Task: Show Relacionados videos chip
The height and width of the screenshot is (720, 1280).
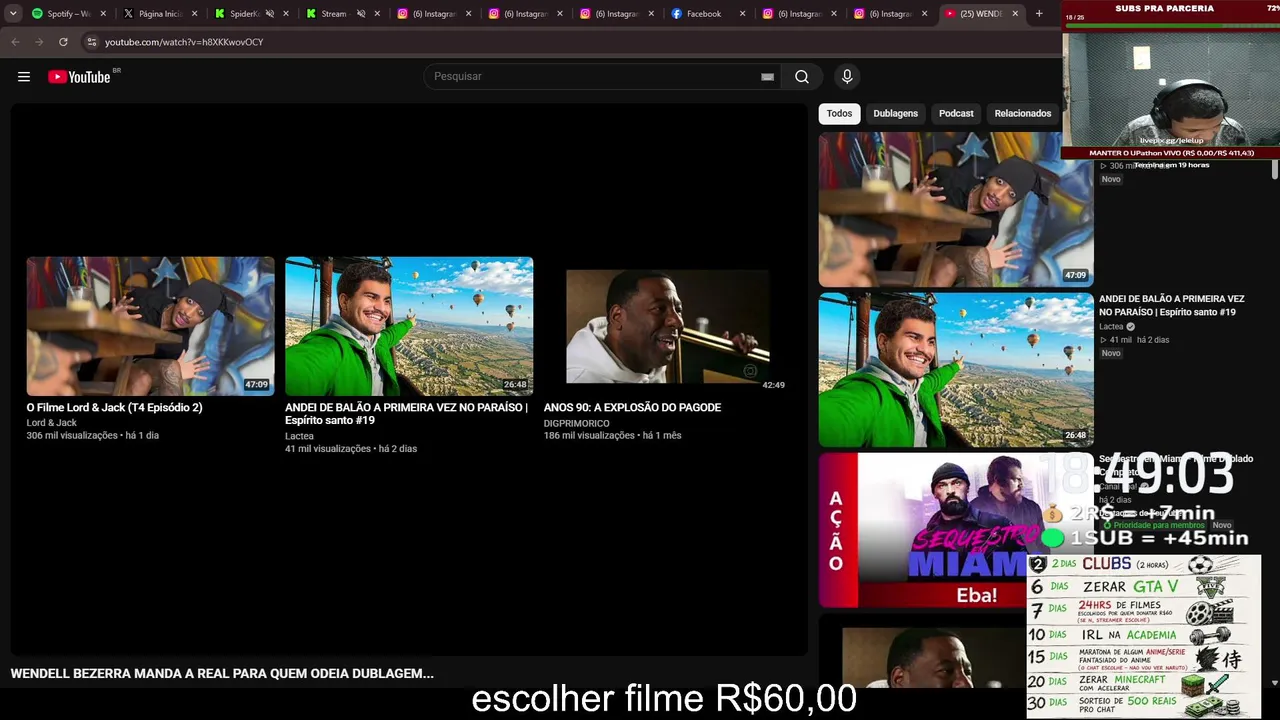Action: click(x=1022, y=113)
